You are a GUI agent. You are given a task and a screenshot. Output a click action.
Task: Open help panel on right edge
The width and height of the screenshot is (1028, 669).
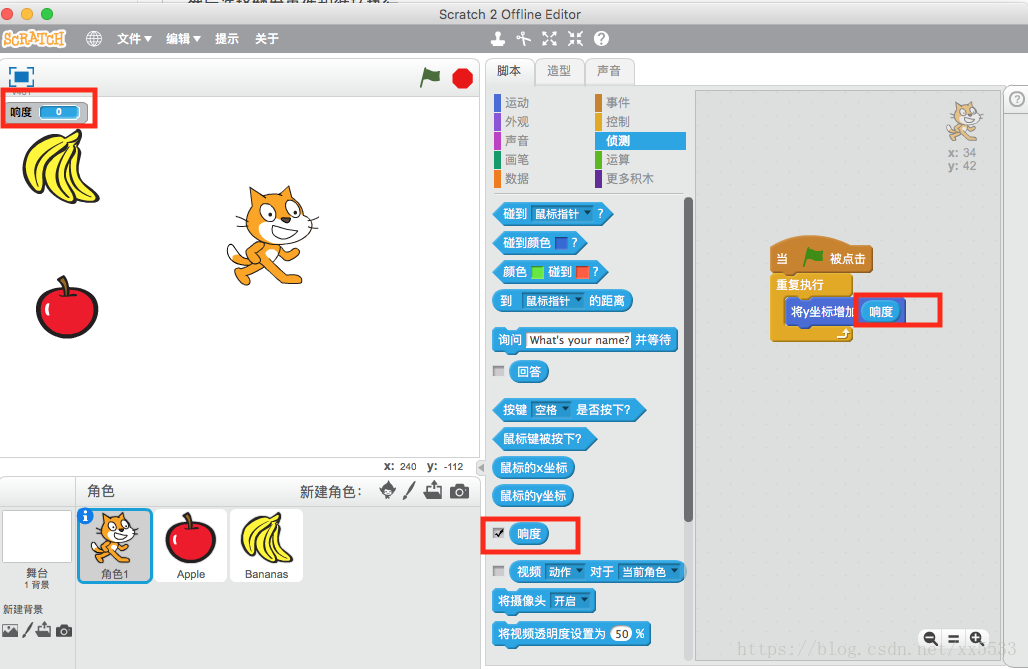click(1016, 99)
